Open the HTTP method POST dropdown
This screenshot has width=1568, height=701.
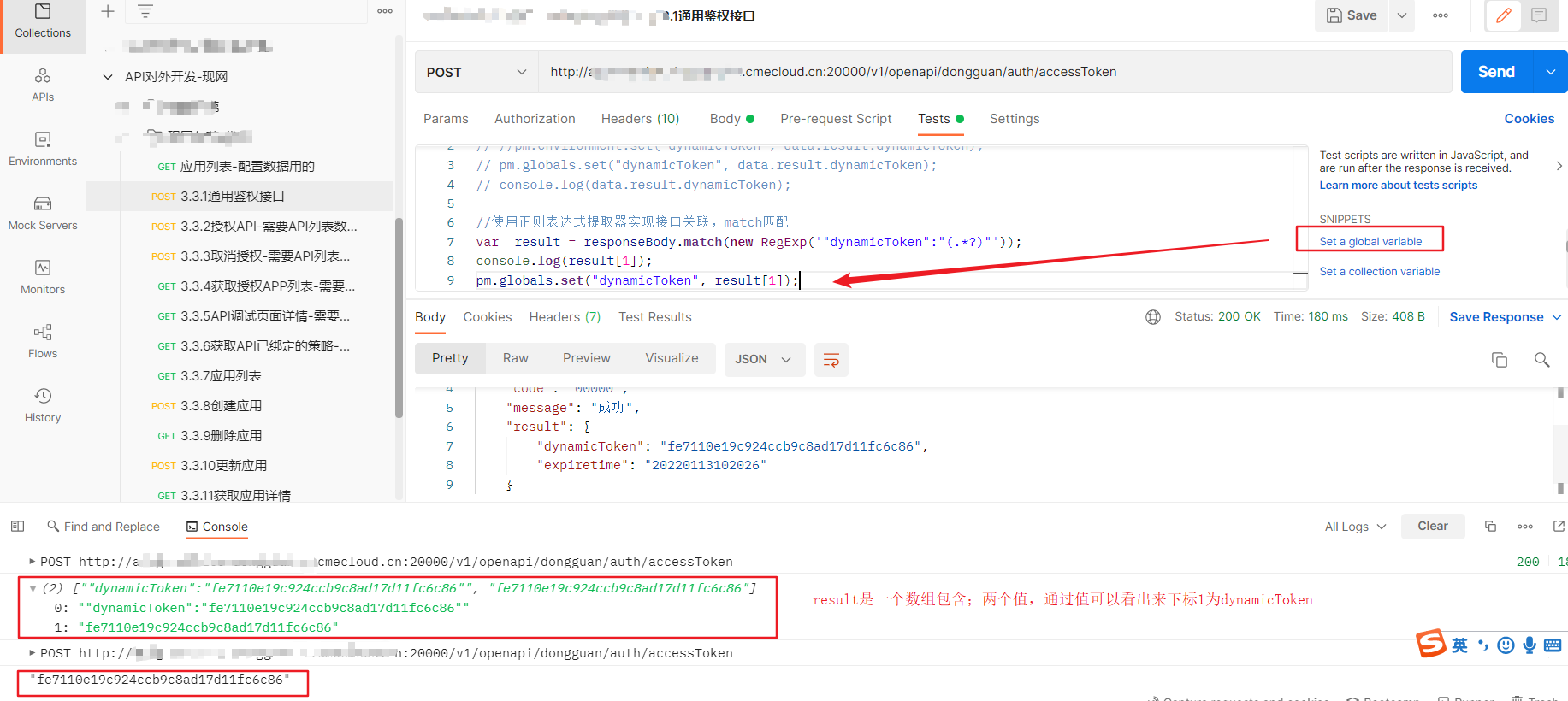[x=476, y=72]
